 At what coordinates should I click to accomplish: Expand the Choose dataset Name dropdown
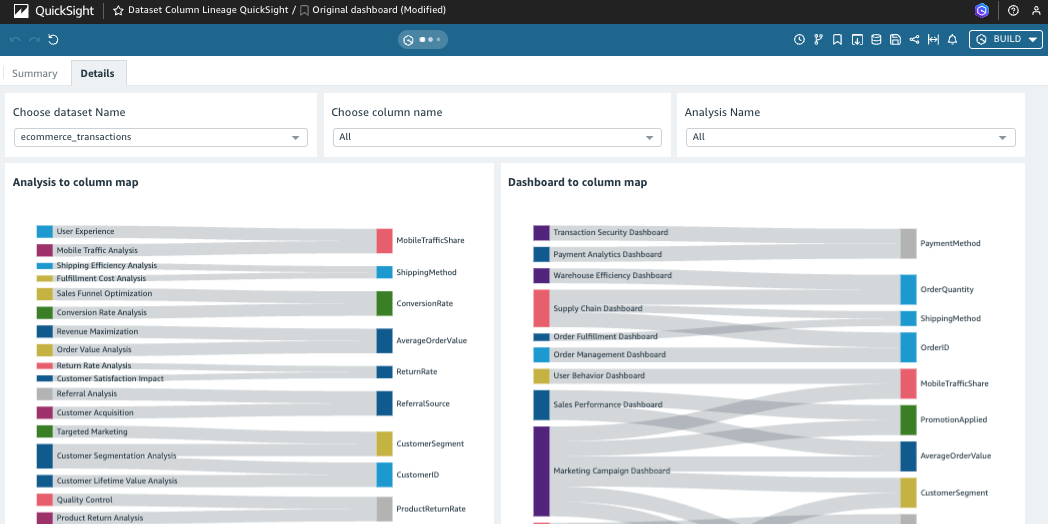point(160,137)
